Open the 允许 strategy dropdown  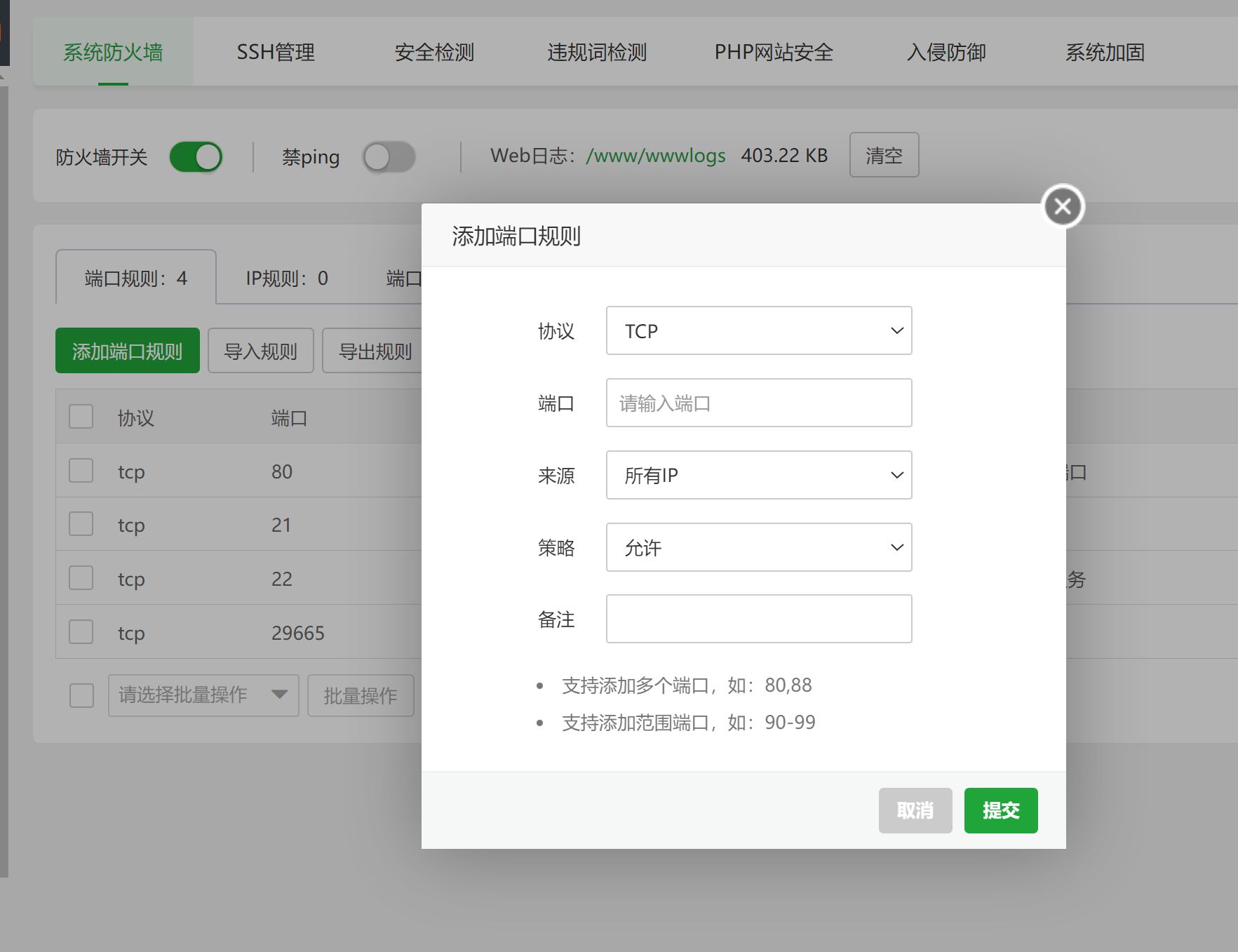tap(759, 547)
